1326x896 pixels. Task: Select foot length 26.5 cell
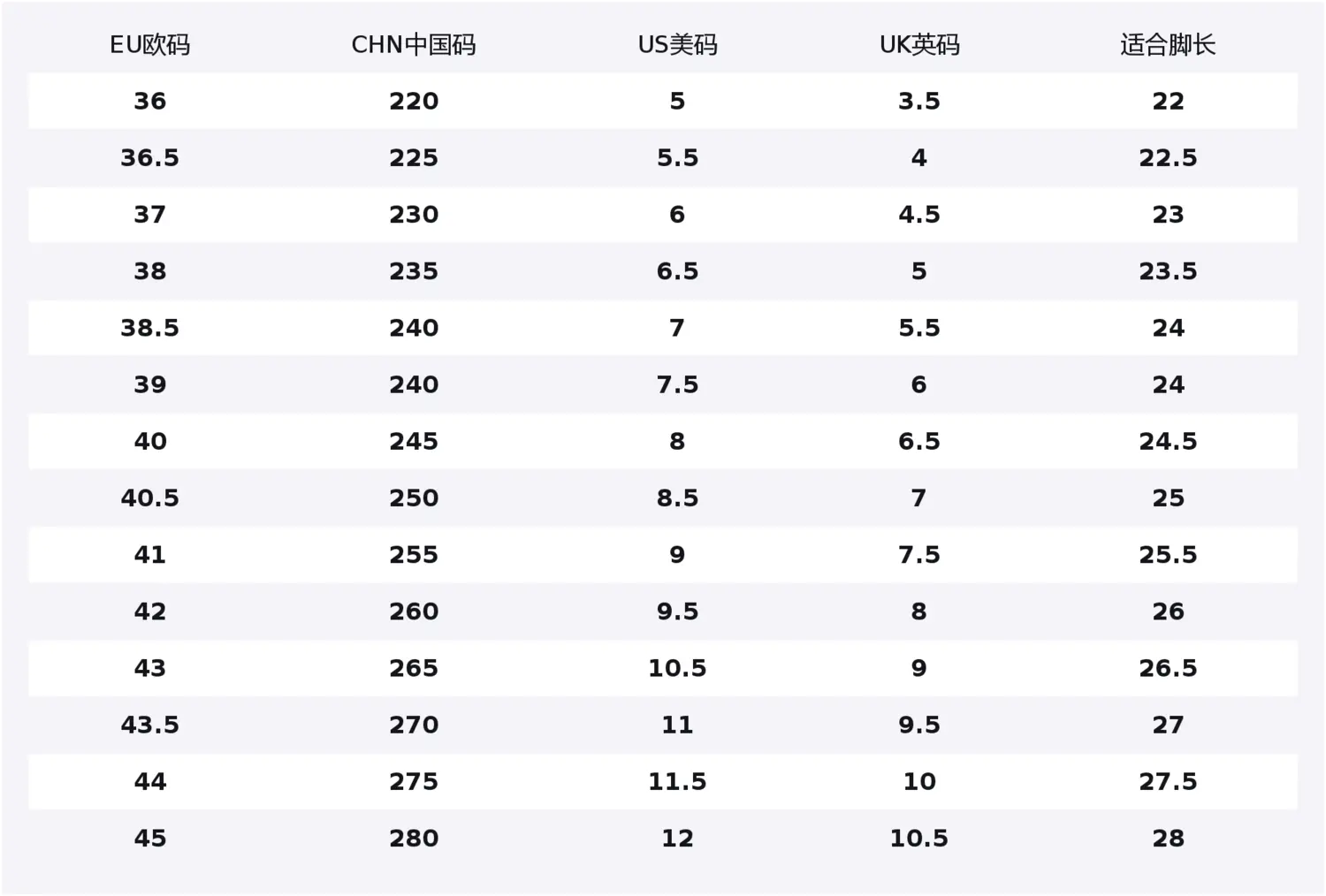[x=1168, y=668]
